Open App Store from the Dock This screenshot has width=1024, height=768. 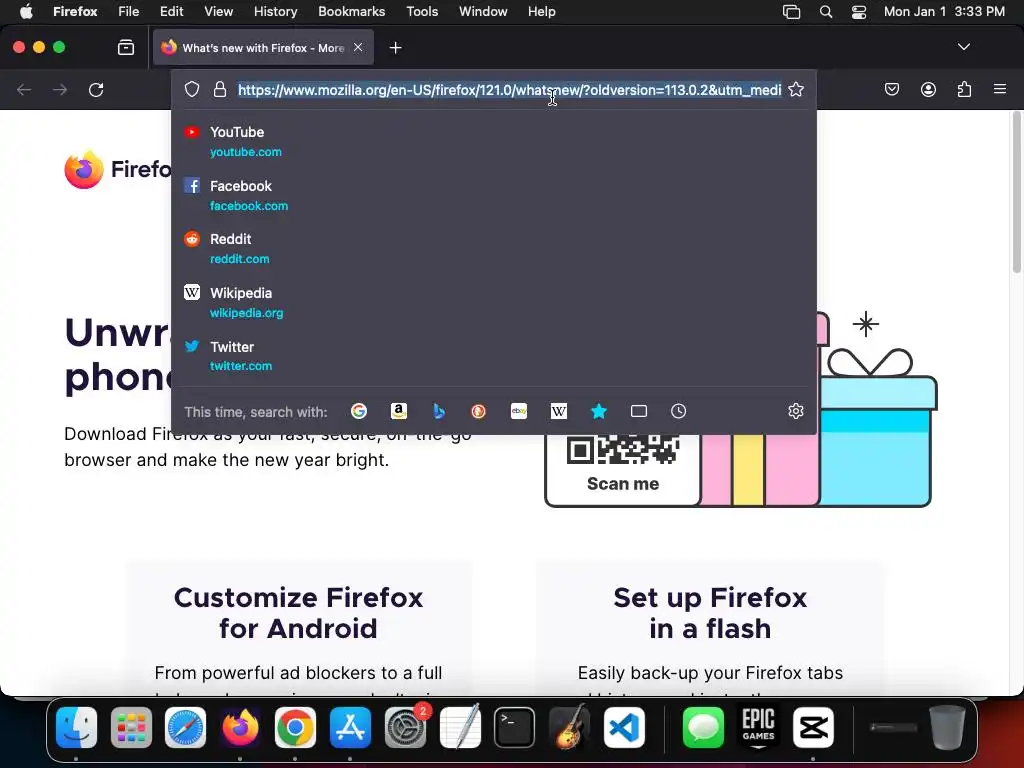pyautogui.click(x=350, y=727)
